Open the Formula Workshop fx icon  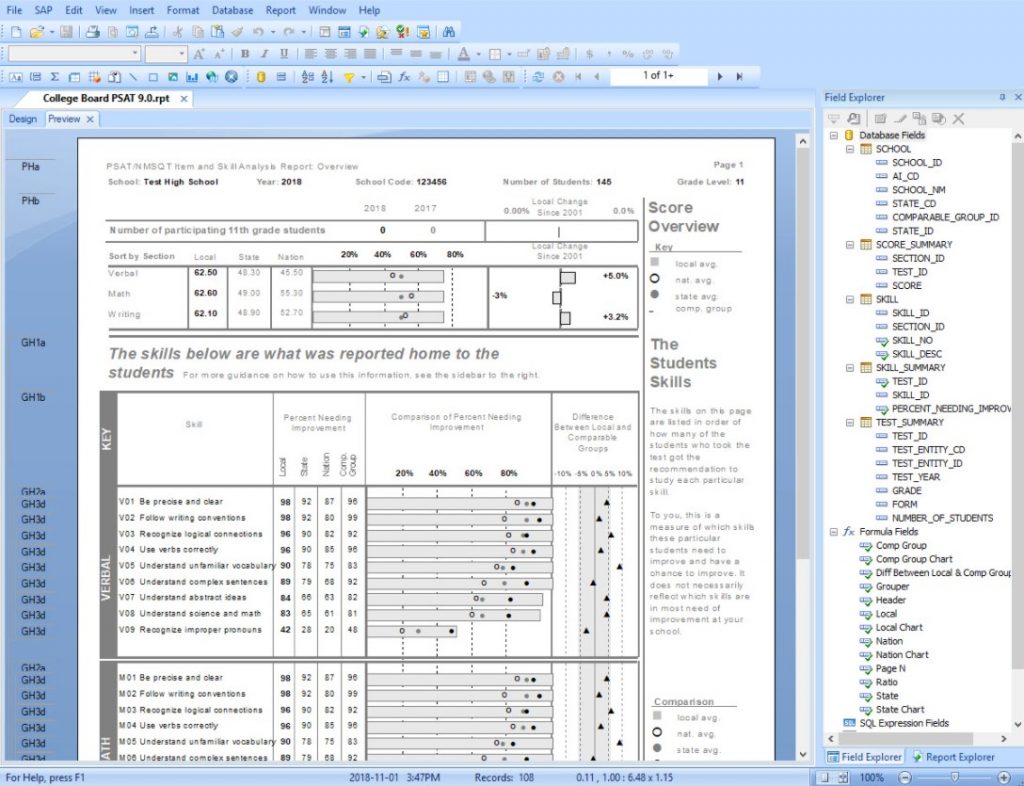404,76
